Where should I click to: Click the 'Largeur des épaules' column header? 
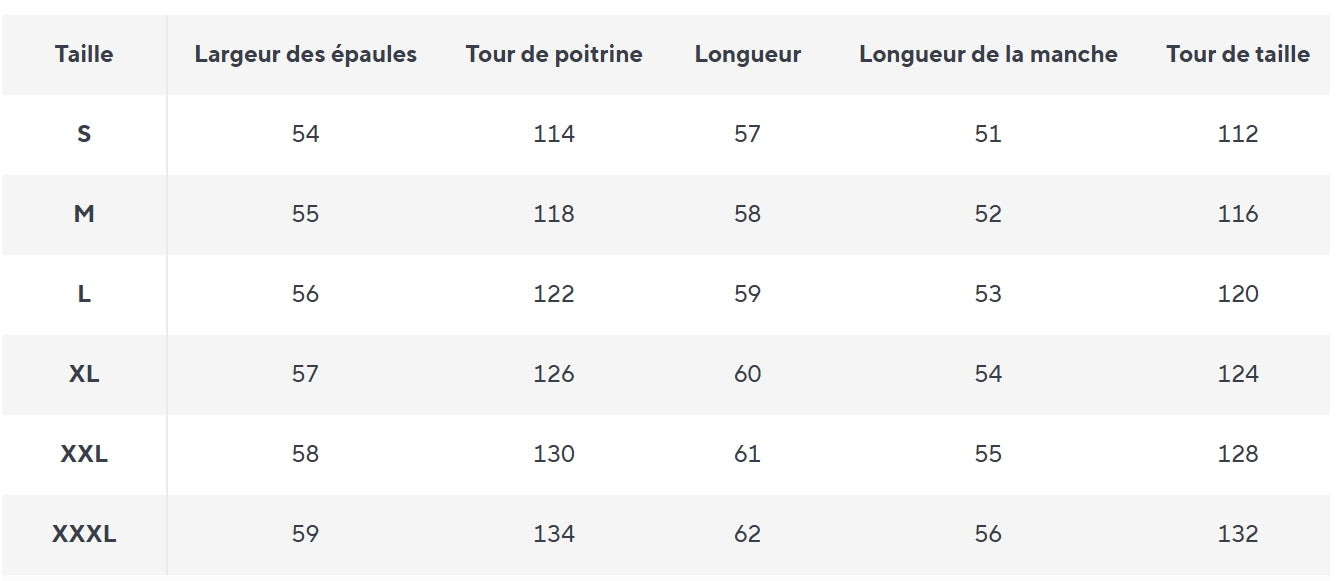[305, 54]
